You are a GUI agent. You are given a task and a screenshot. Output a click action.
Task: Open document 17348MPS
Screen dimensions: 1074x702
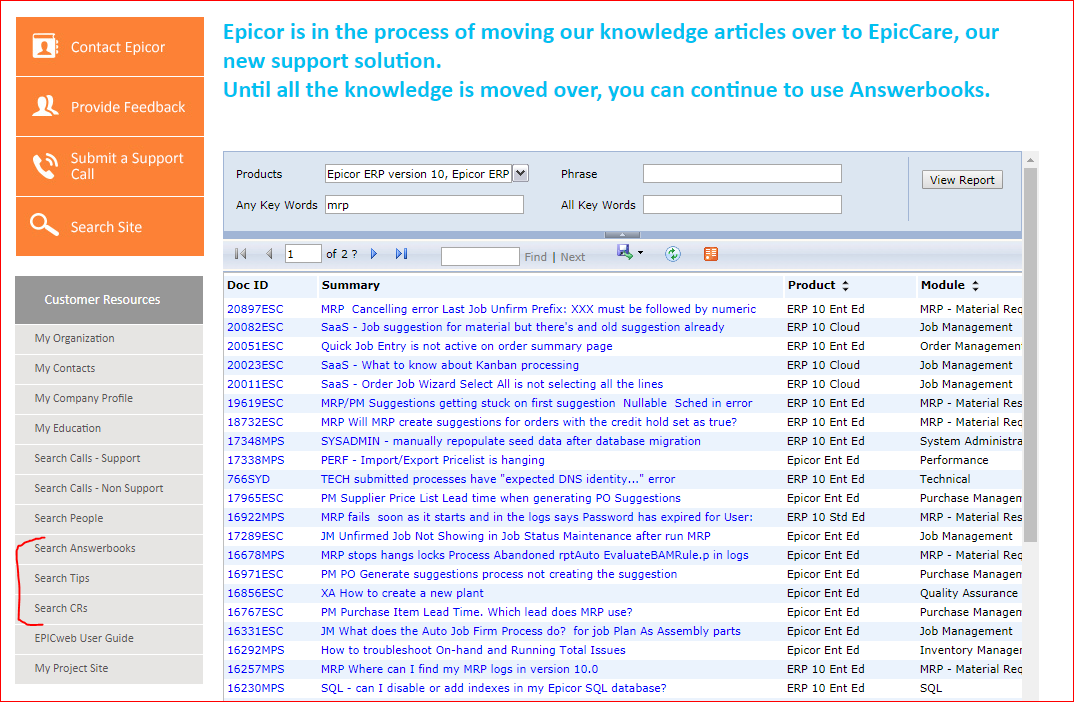tap(255, 441)
